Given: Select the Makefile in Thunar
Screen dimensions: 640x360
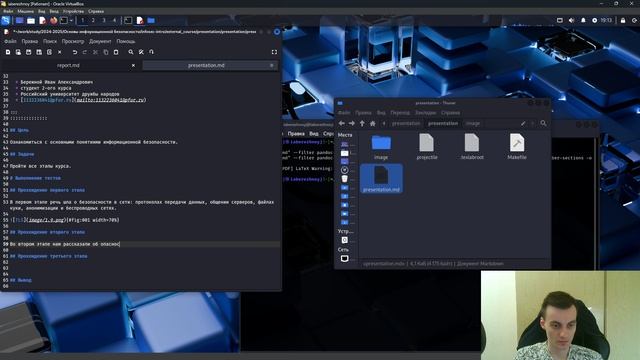Looking at the screenshot, I should pos(517,147).
